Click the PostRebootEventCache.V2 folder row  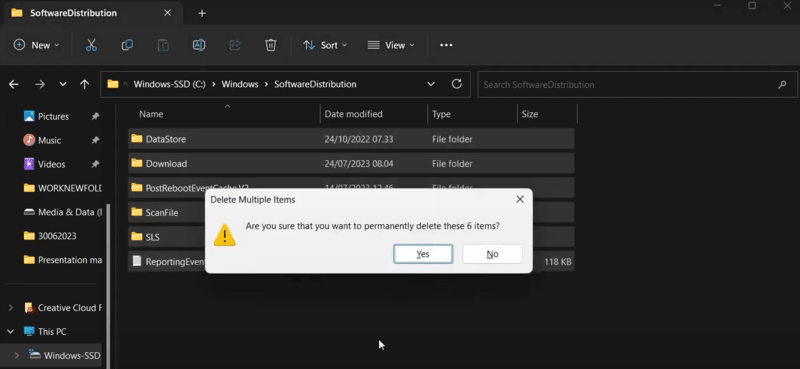pyautogui.click(x=351, y=187)
